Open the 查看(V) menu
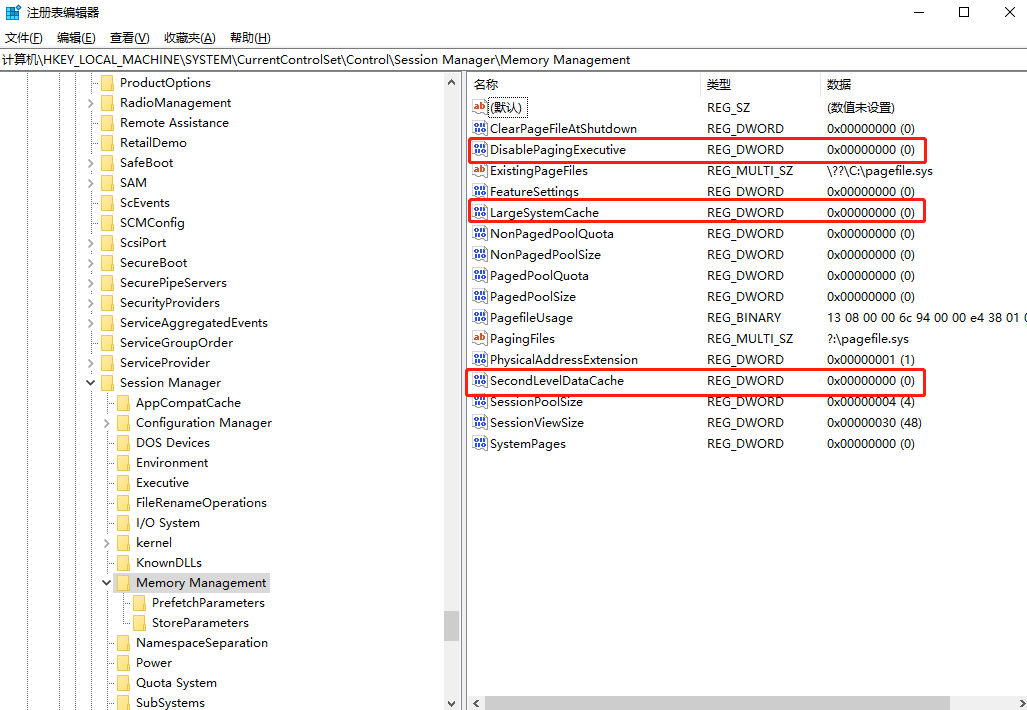Screen dimensions: 1027x710 coord(129,38)
